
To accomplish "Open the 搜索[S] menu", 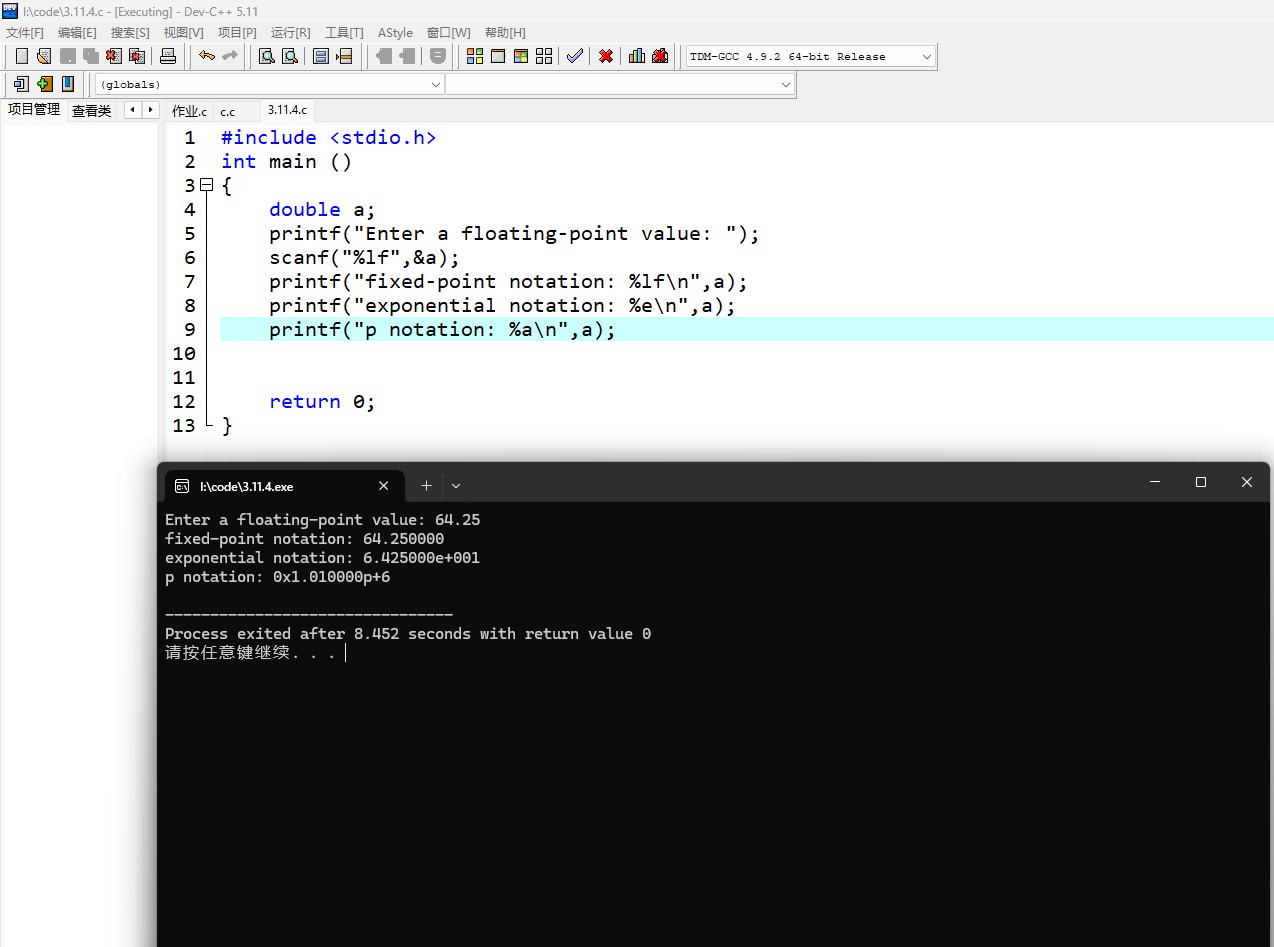I will [x=130, y=33].
